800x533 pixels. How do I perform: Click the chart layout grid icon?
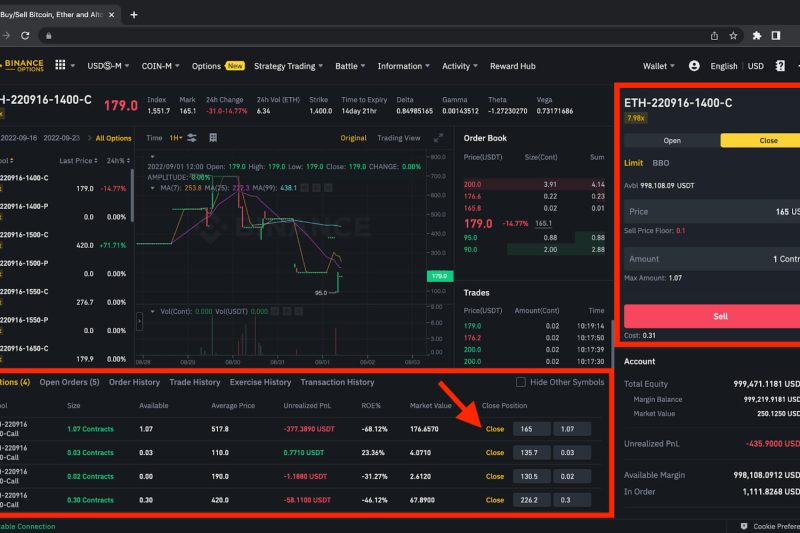213,138
